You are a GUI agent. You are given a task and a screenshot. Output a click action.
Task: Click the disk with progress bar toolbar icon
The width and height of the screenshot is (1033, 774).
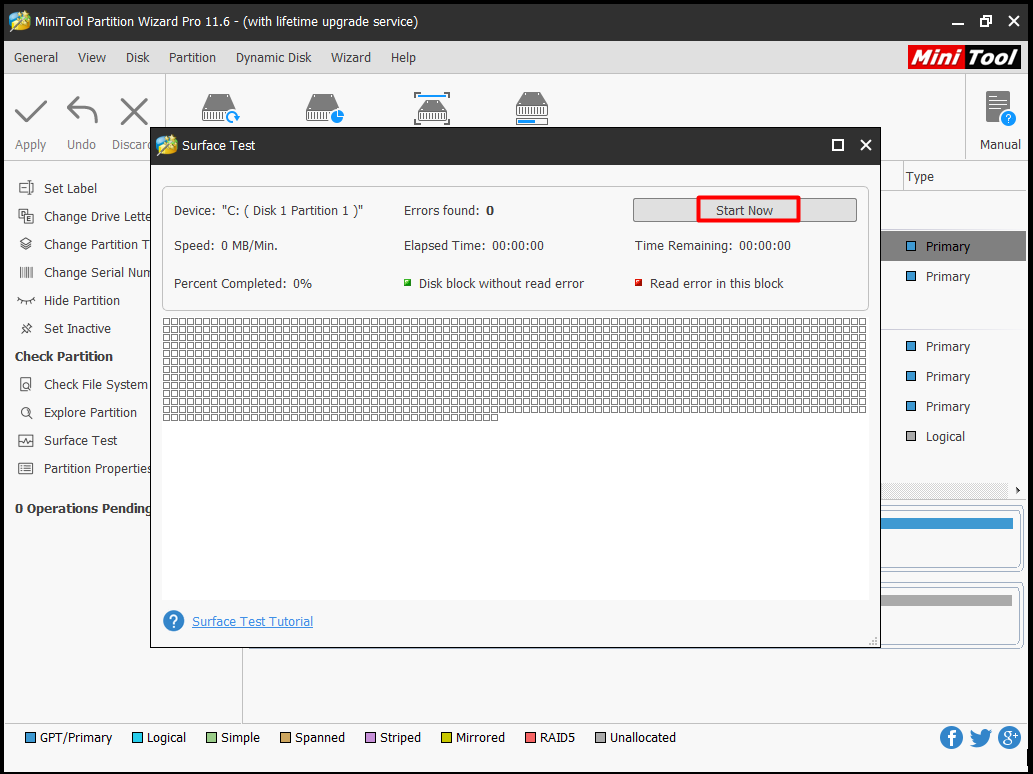click(532, 108)
